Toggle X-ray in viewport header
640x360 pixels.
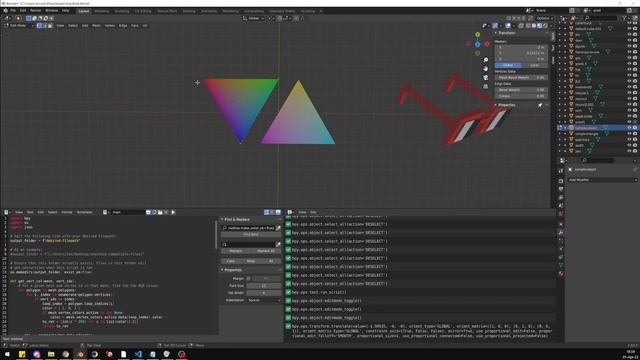[x=521, y=25]
